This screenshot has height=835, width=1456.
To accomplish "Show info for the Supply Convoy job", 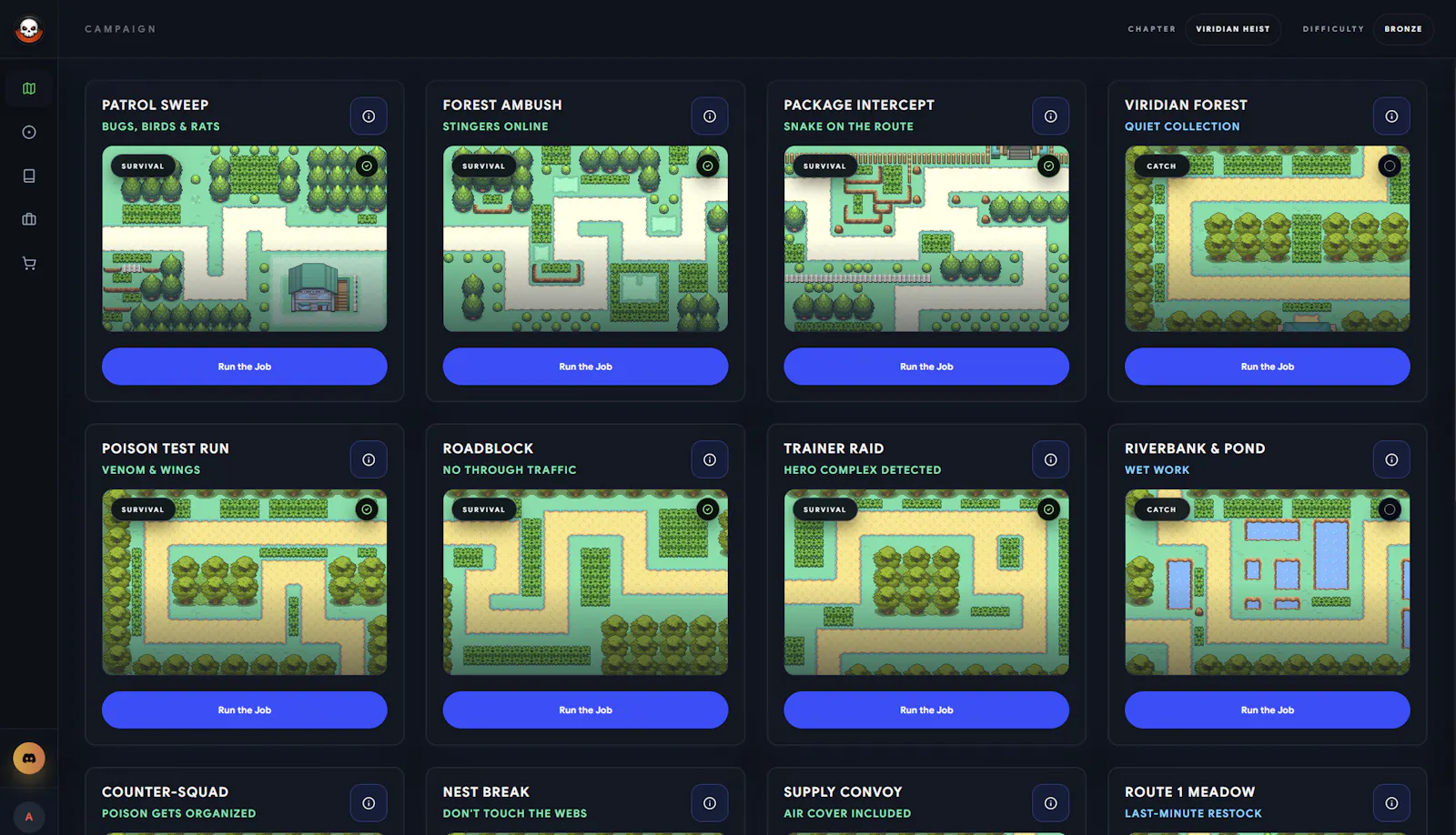I will [x=1050, y=803].
